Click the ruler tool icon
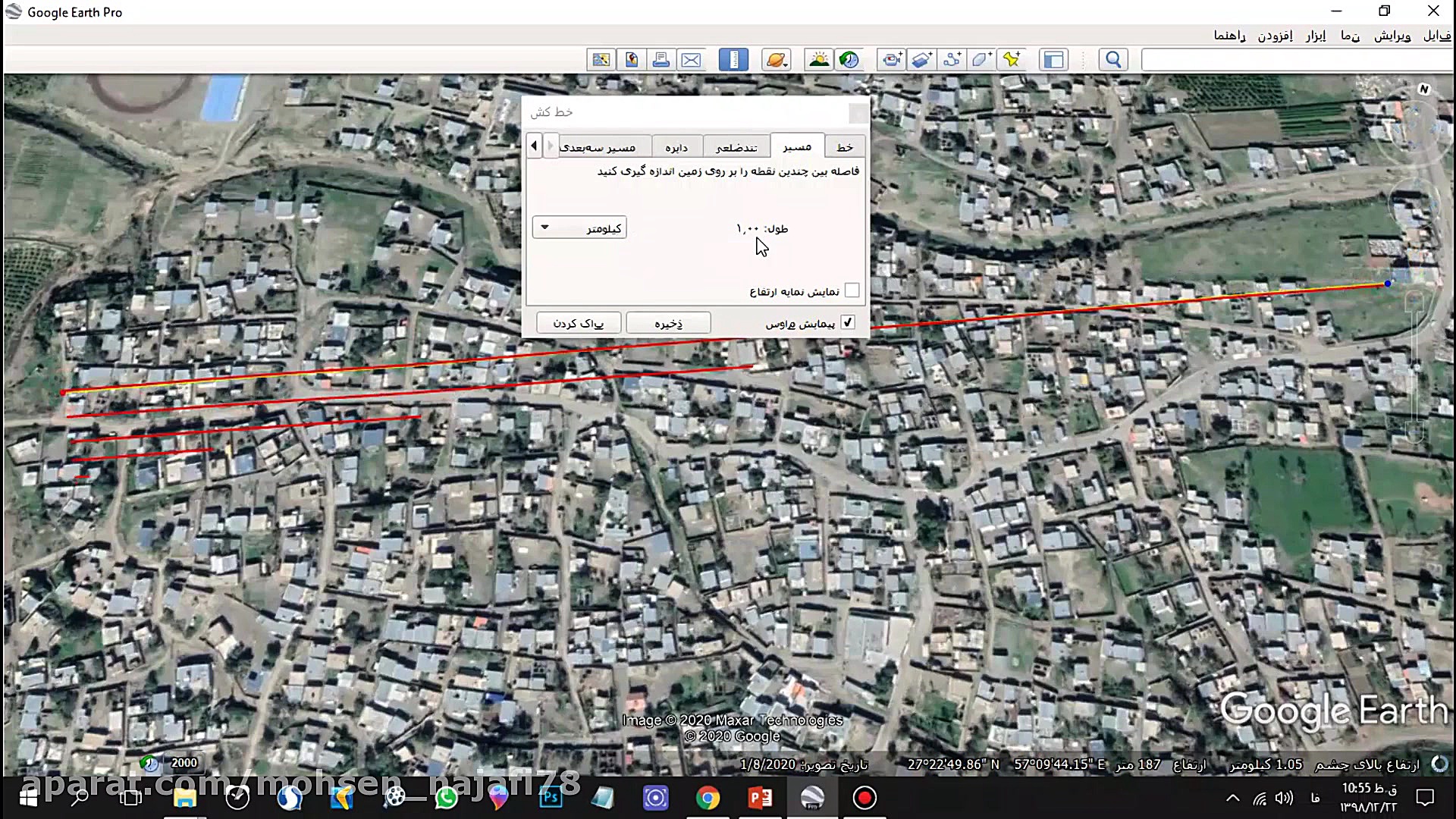The image size is (1456, 819). click(x=733, y=60)
